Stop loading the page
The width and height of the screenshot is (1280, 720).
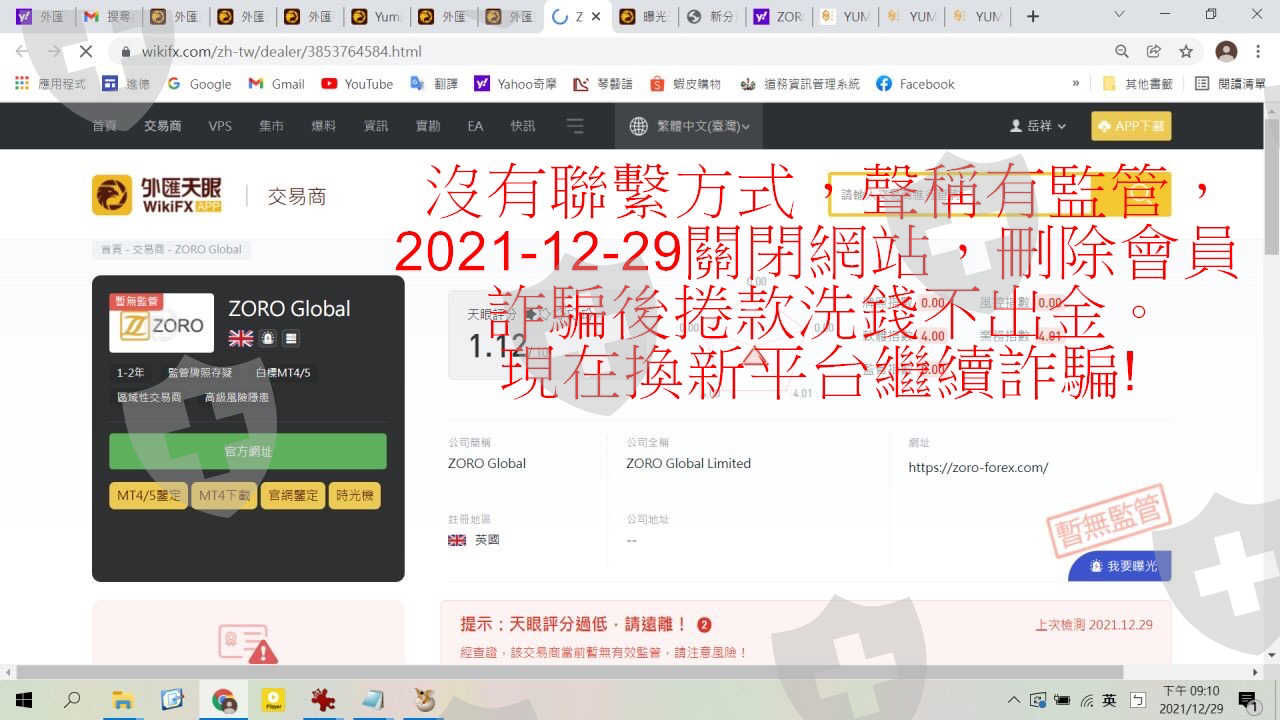[85, 51]
